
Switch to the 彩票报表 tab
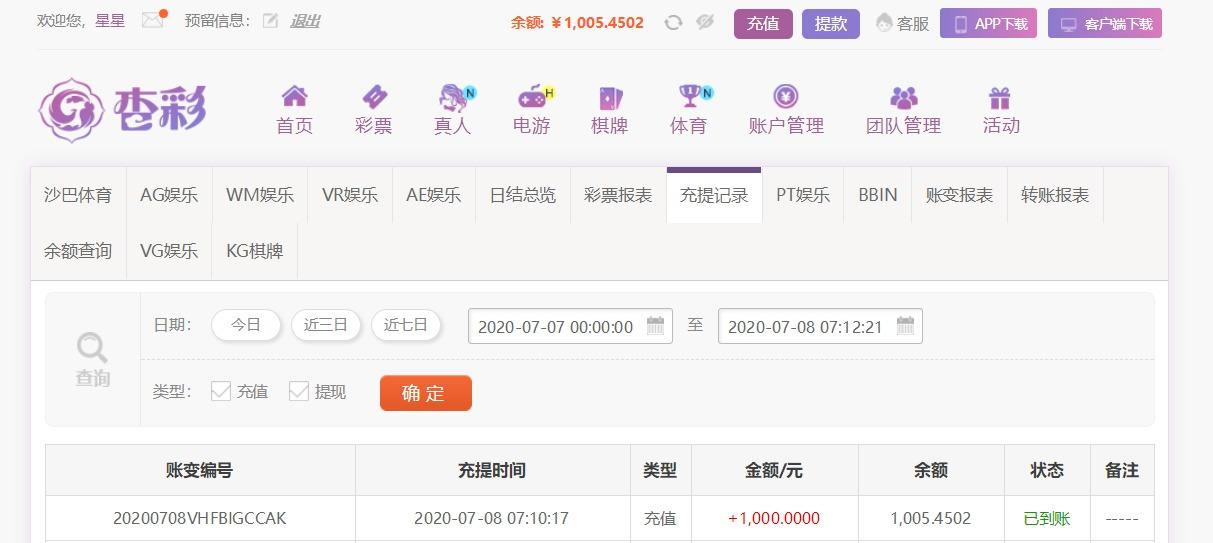(x=618, y=195)
